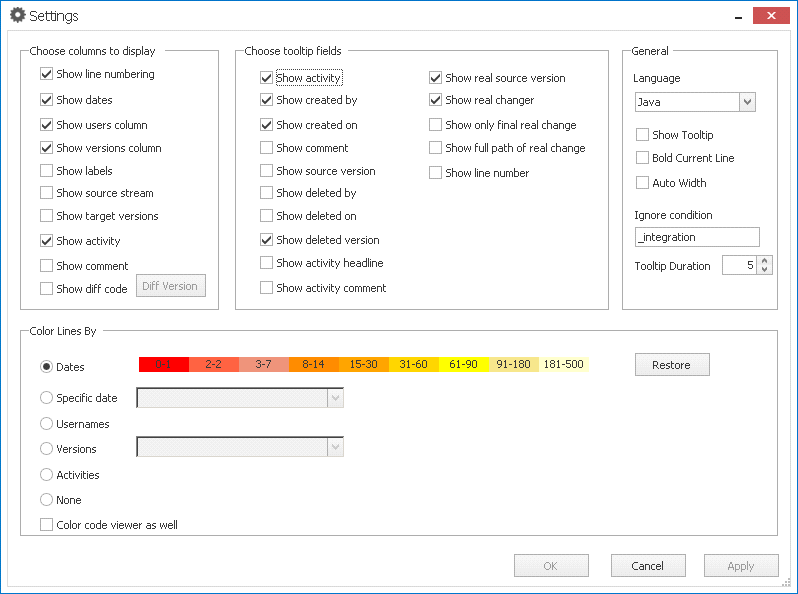This screenshot has height=594, width=798.
Task: Click the Cancel button
Action: tap(648, 566)
